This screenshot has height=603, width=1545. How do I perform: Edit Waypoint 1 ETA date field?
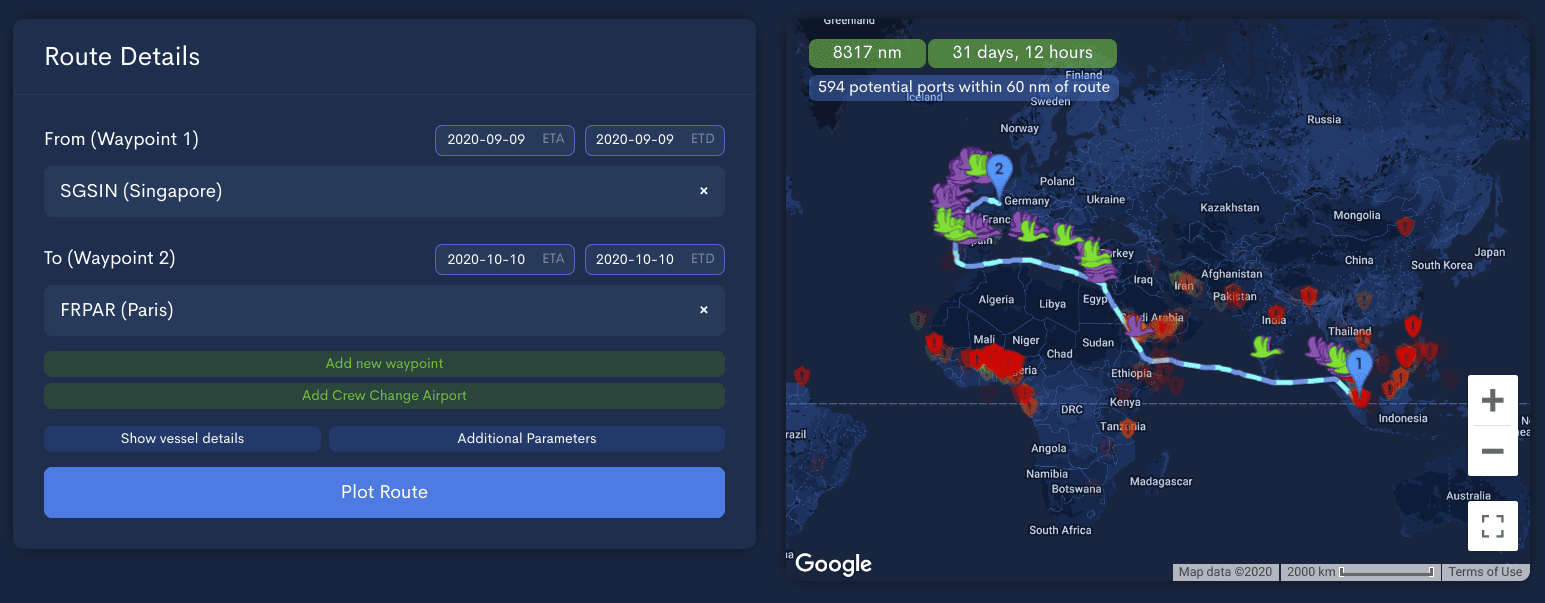coord(505,140)
